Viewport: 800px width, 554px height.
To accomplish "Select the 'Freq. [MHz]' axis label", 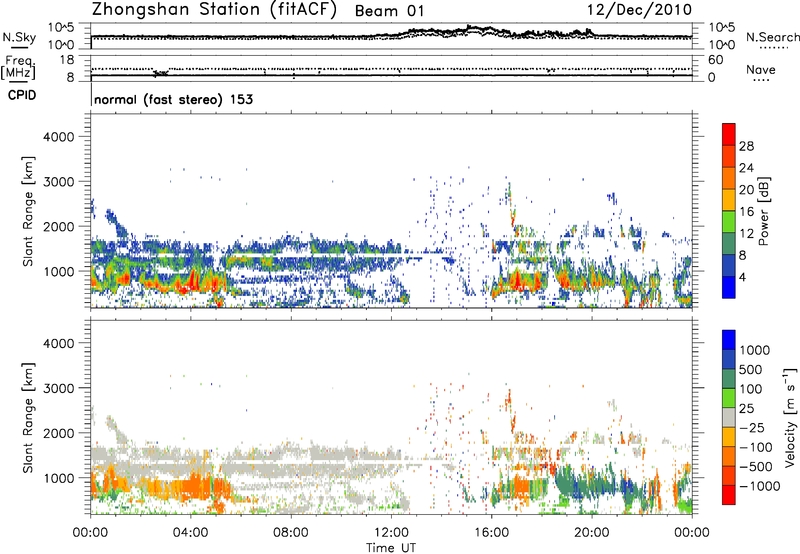I will [18, 68].
